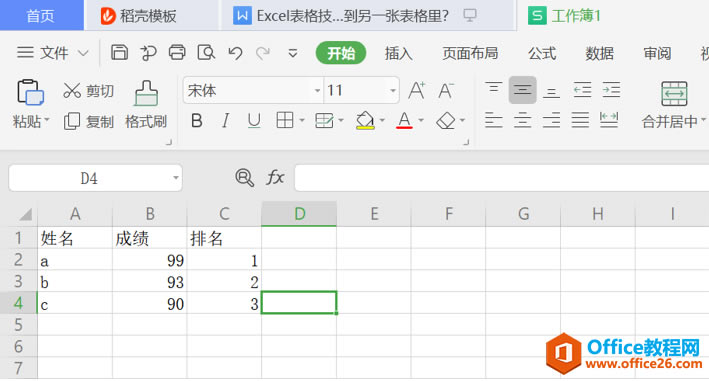Toggle Underline formatting

[254, 121]
